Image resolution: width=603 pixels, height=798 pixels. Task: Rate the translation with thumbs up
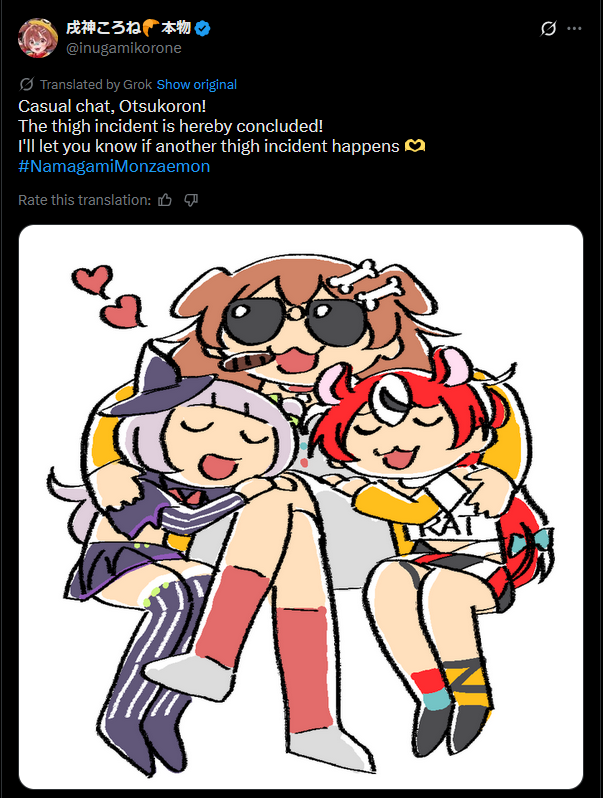(x=165, y=200)
